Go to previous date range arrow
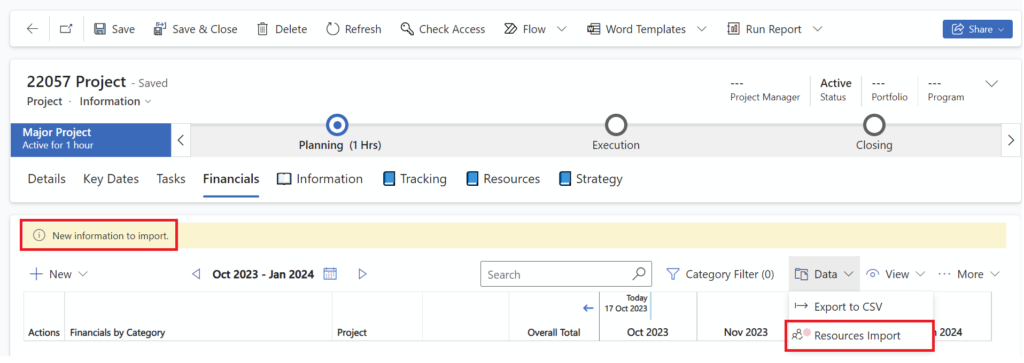This screenshot has height=363, width=1024. click(196, 274)
